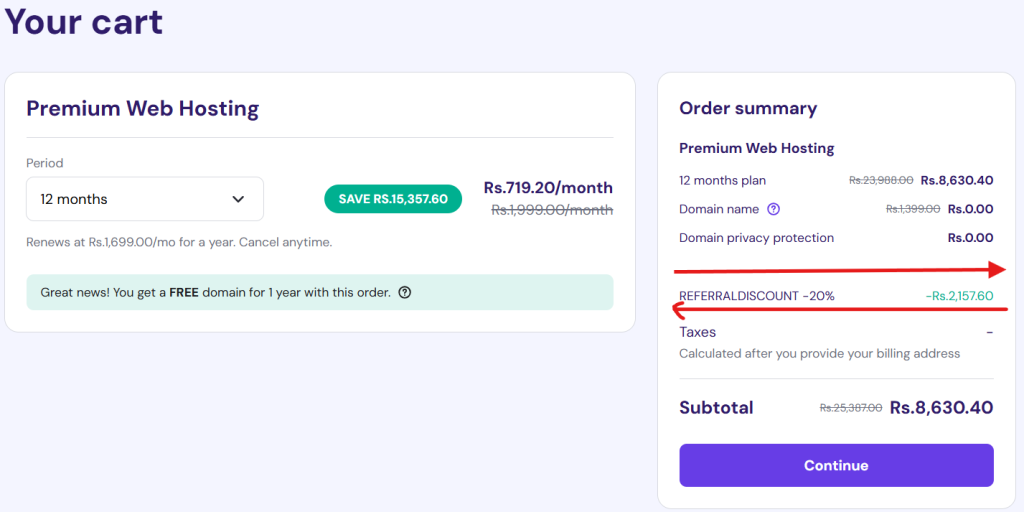
Task: Click the Your cart page title
Action: 84,22
